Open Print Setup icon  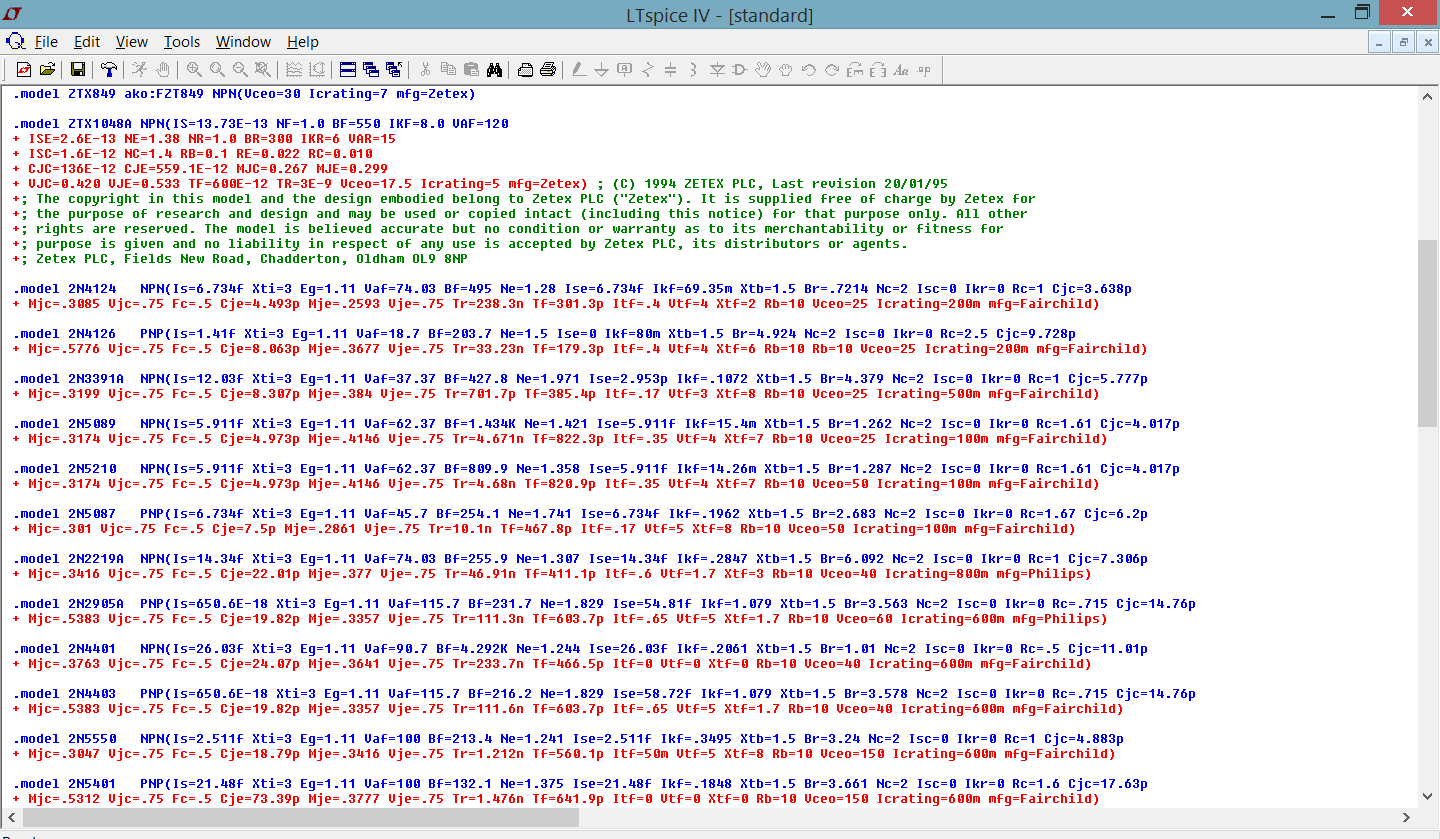[525, 69]
